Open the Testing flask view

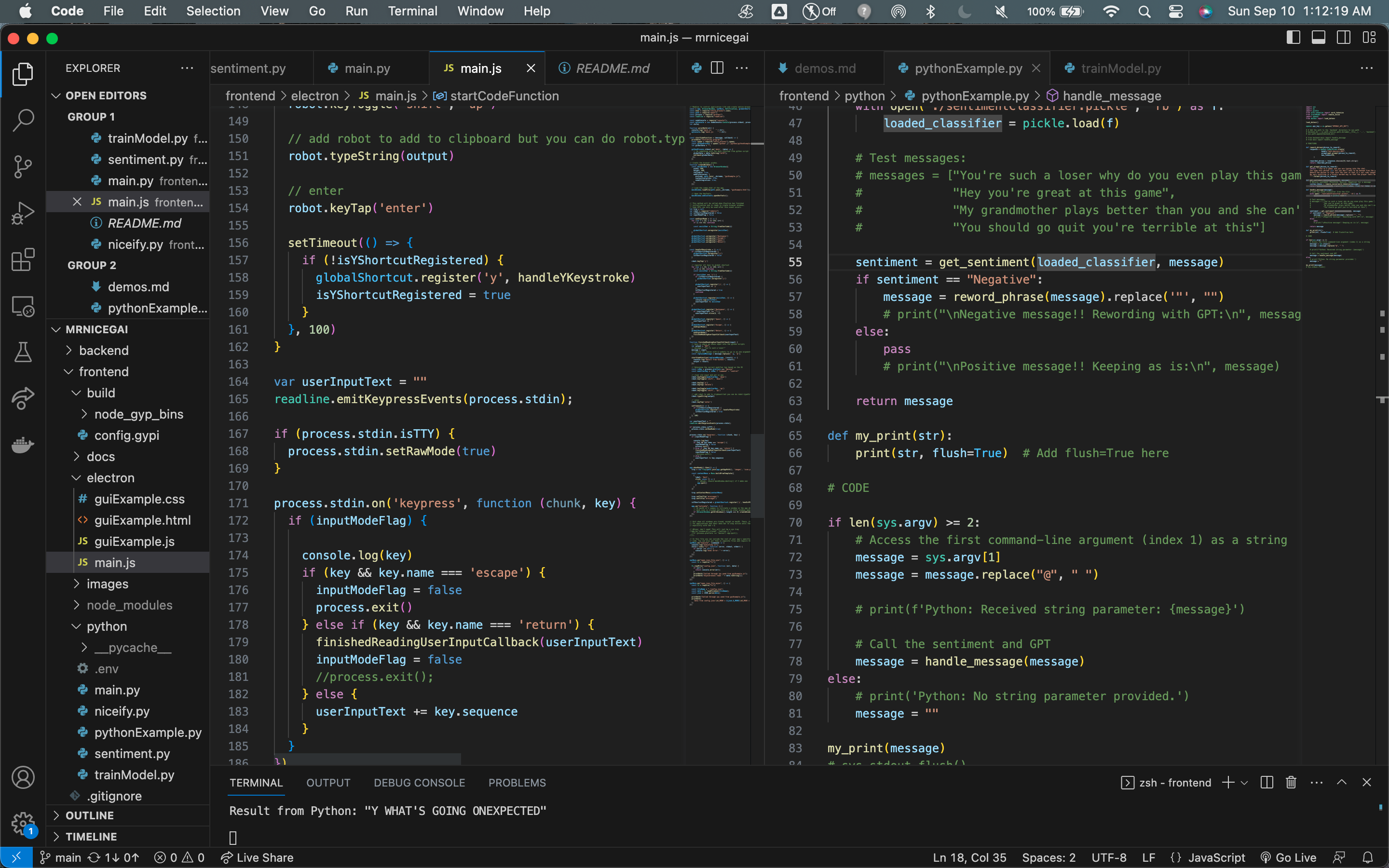point(23,352)
